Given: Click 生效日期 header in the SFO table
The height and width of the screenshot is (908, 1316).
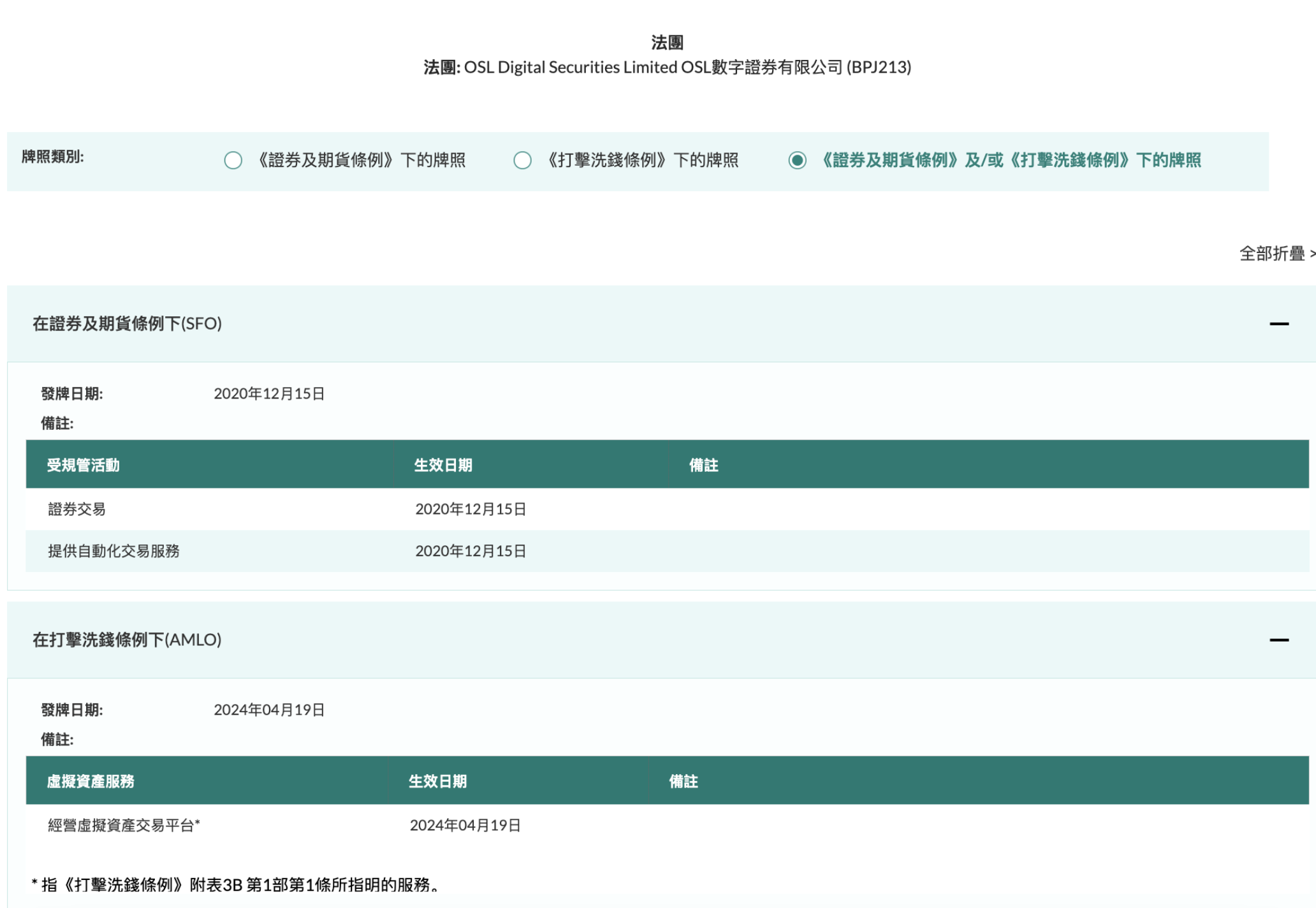Looking at the screenshot, I should click(444, 465).
